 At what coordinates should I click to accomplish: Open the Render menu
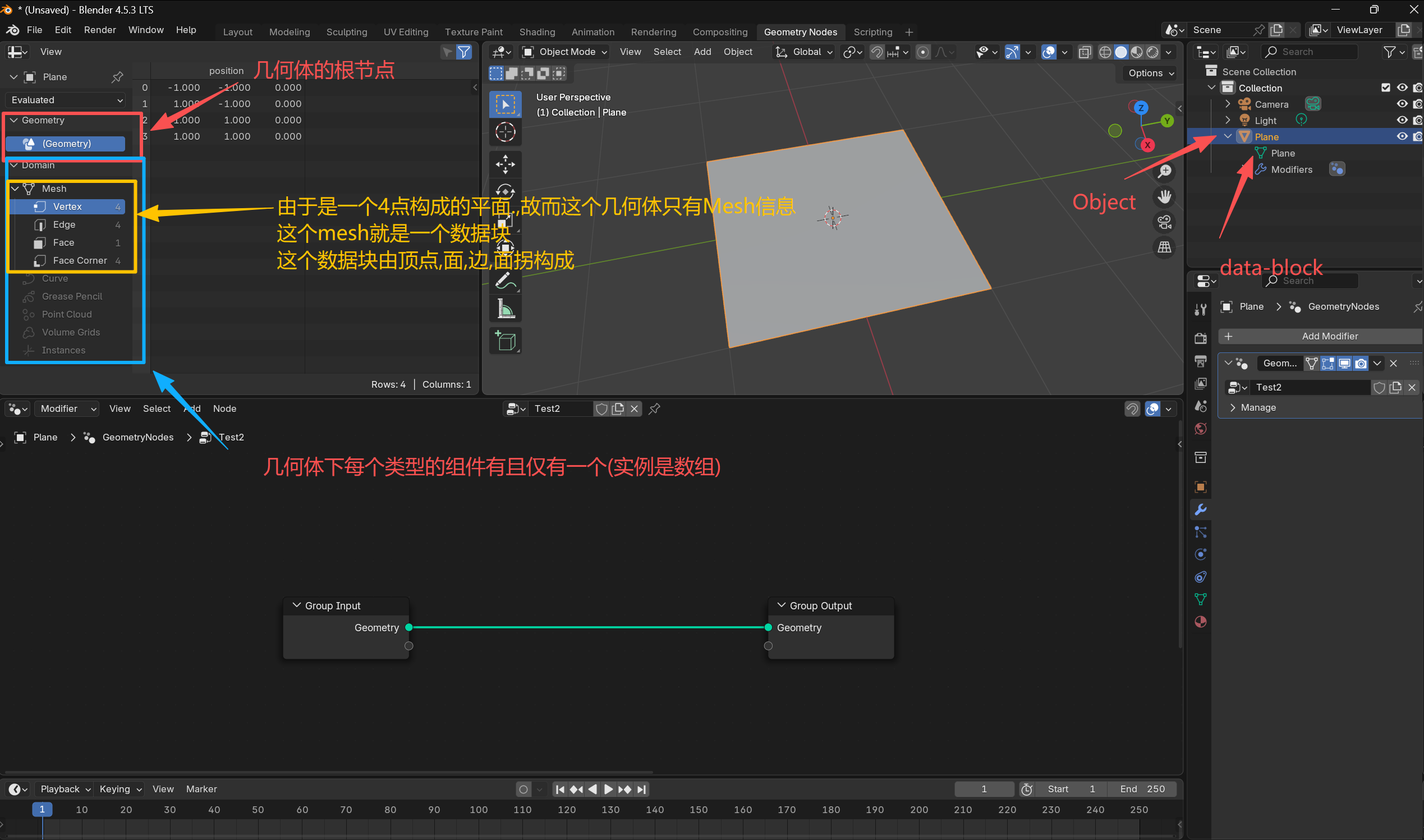click(100, 30)
